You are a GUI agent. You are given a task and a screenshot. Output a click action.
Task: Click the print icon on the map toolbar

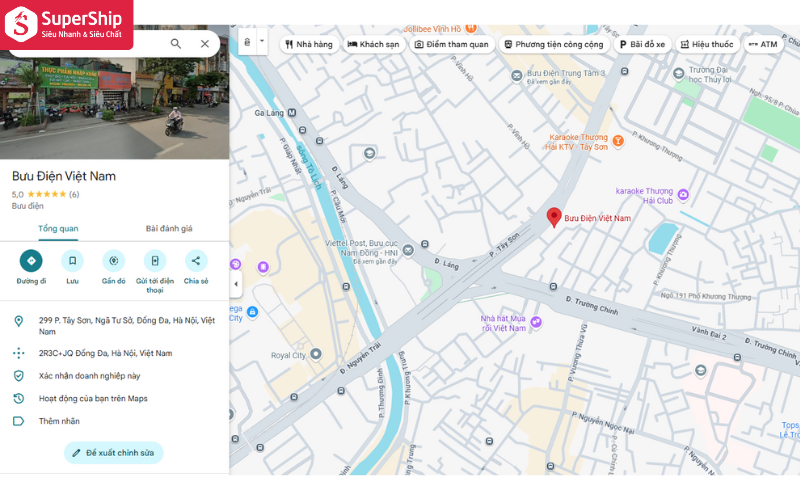(247, 42)
